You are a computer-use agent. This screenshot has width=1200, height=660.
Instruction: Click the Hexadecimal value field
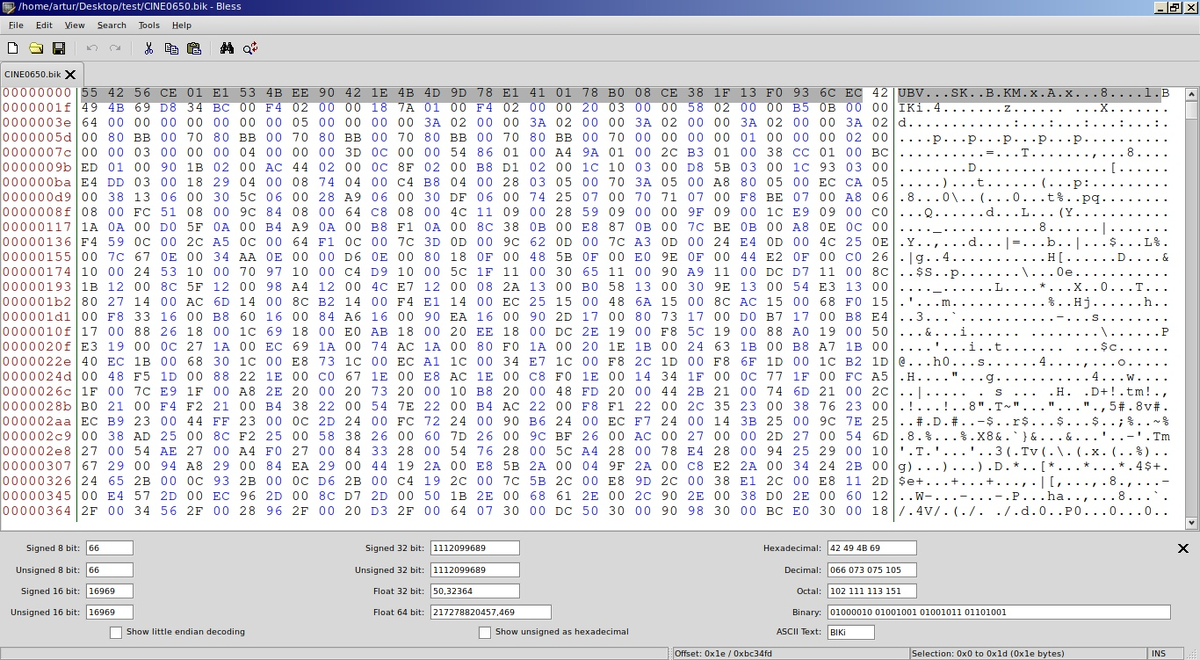870,548
